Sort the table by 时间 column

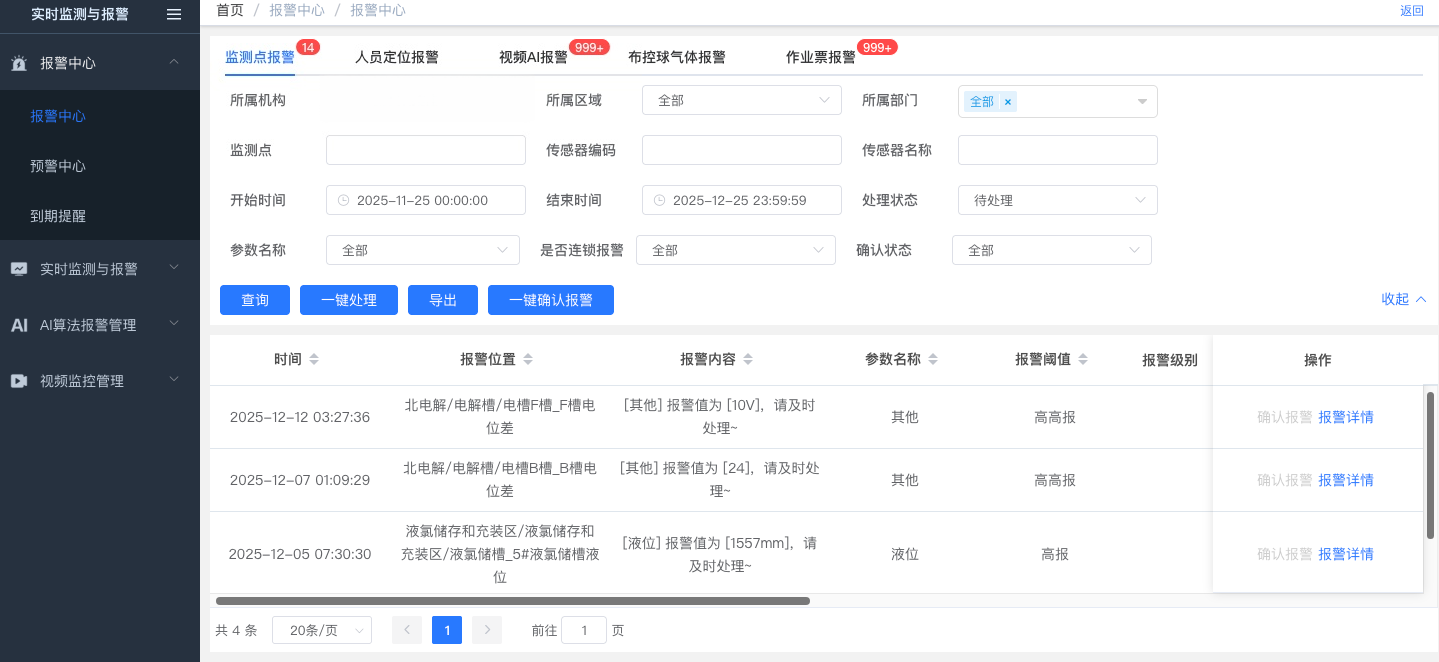pyautogui.click(x=314, y=360)
